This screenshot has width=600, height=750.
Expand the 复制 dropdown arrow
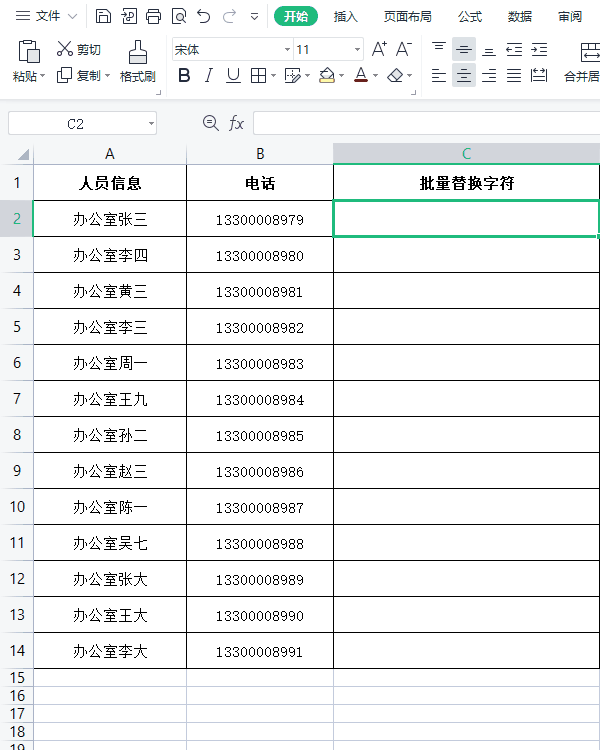point(108,76)
